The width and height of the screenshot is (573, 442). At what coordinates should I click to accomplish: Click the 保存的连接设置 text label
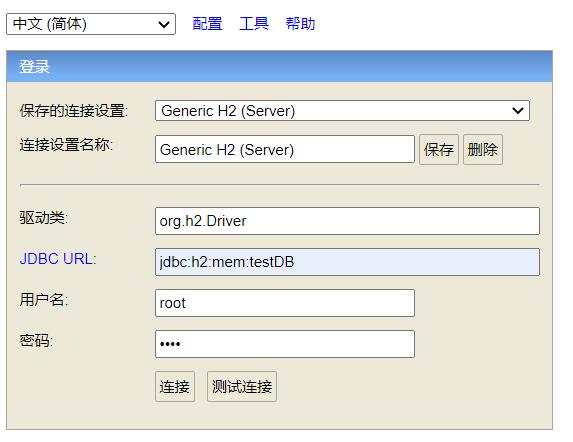coord(73,111)
